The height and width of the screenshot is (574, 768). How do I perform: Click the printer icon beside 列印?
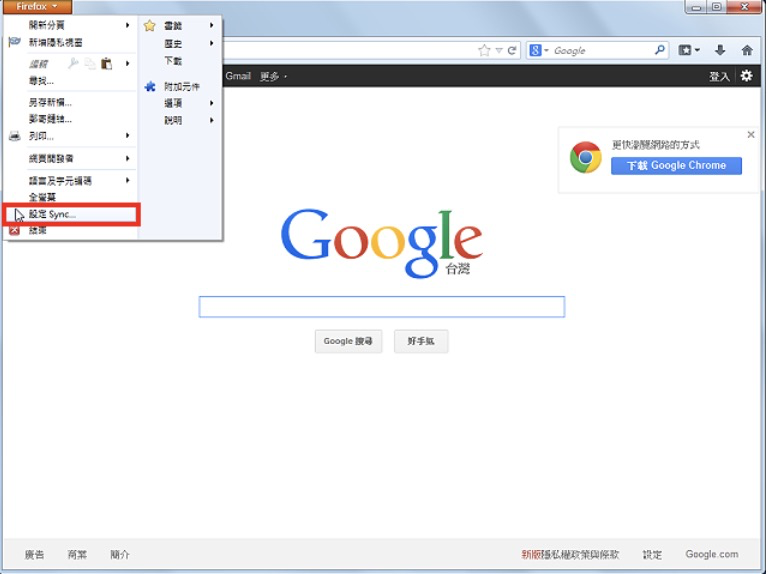[x=15, y=136]
